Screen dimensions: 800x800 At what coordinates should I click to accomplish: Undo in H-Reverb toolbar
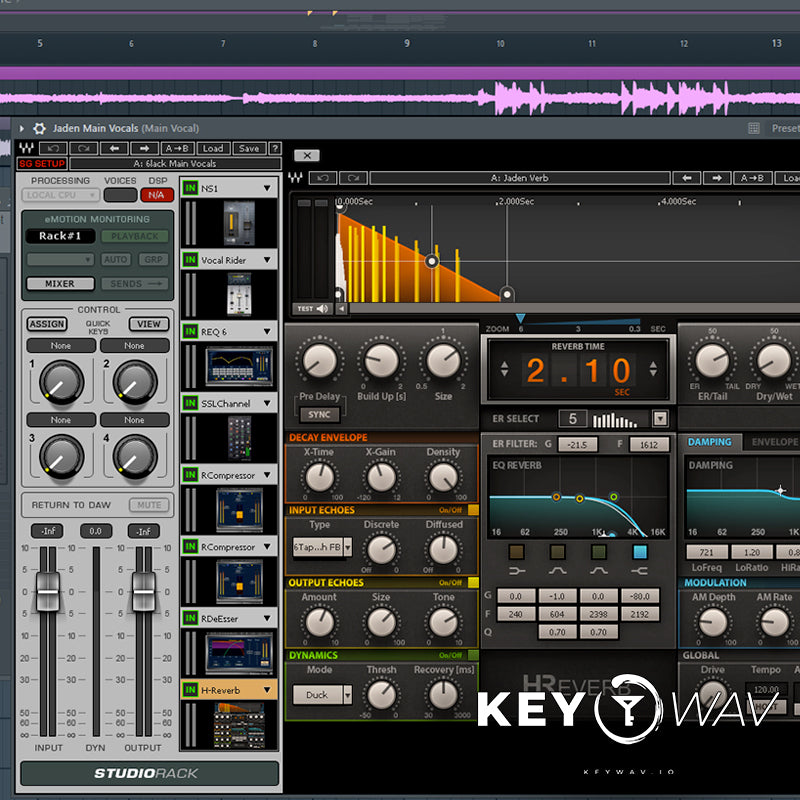click(323, 178)
